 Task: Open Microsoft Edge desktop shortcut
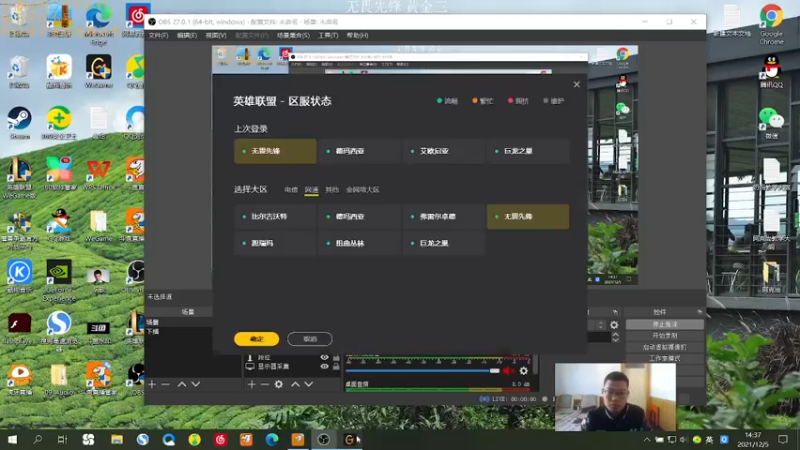[x=98, y=24]
